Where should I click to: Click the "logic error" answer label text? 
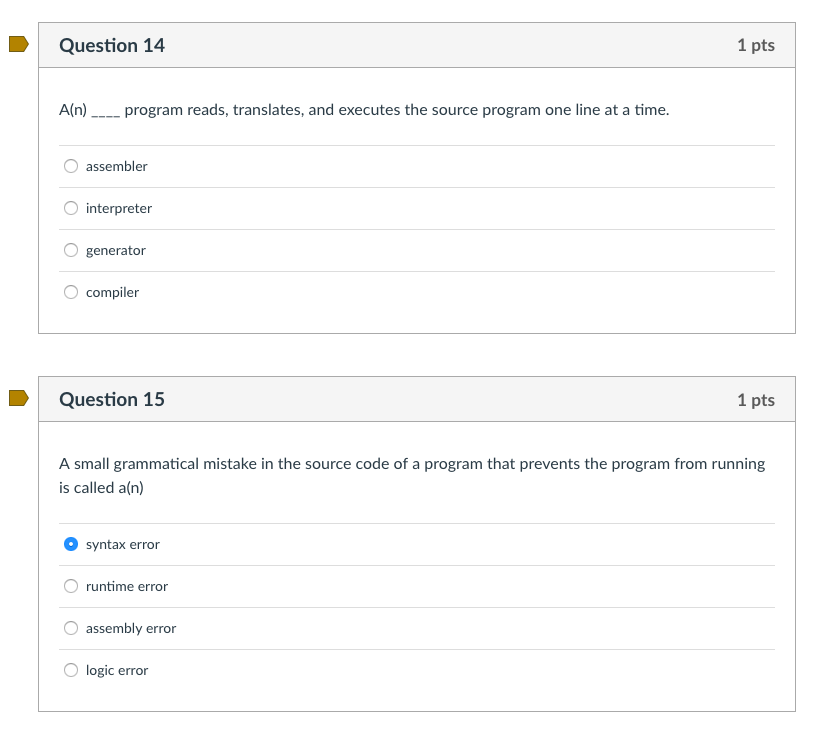click(117, 670)
